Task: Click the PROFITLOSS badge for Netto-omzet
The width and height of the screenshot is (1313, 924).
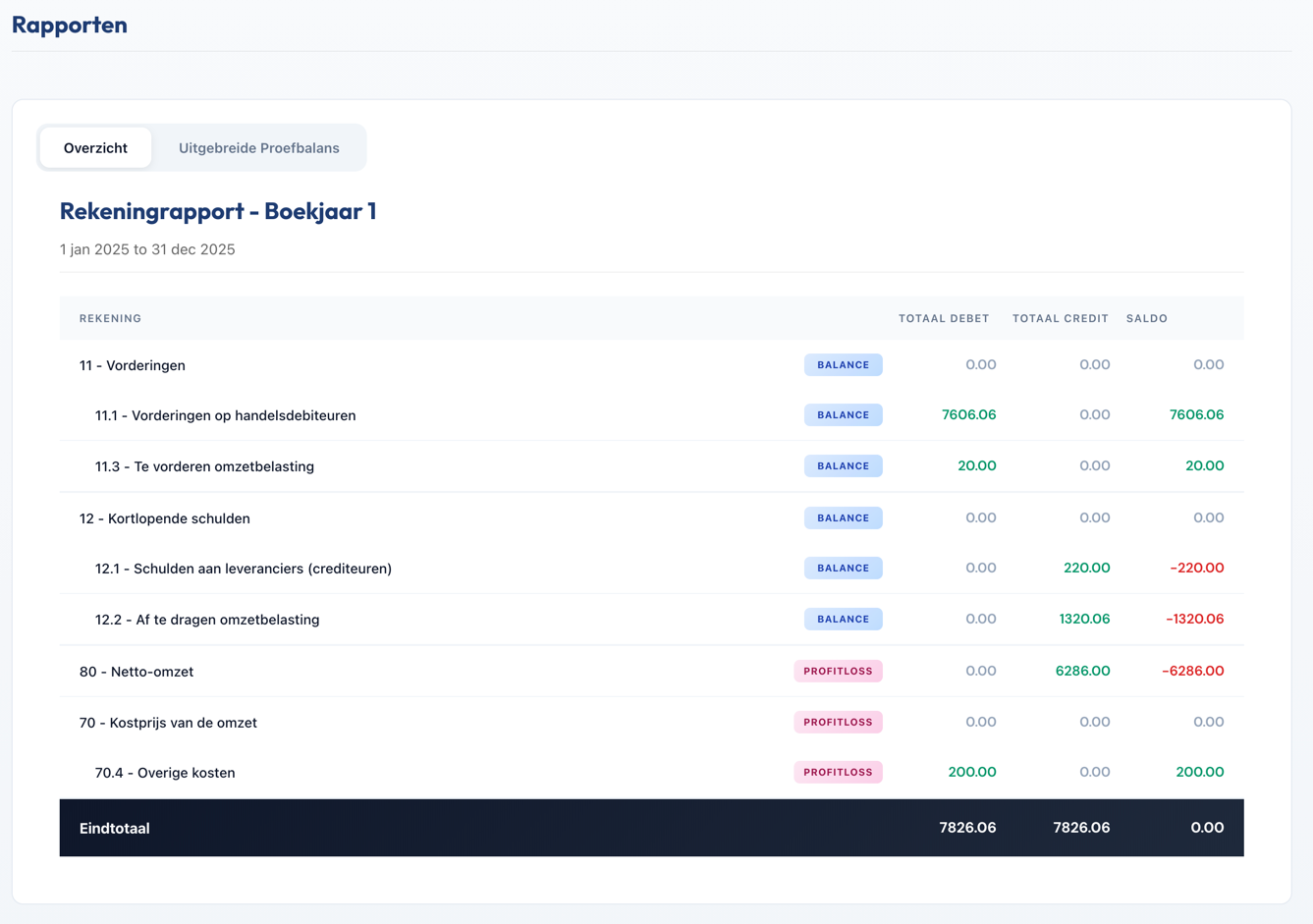Action: coord(838,672)
